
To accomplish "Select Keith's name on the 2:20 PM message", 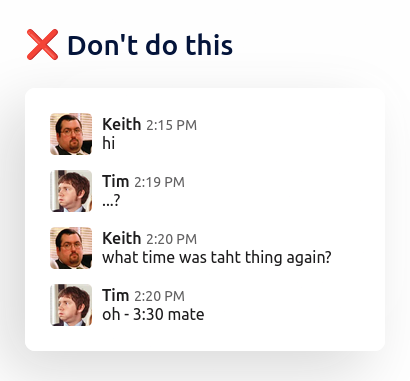I will (x=122, y=238).
